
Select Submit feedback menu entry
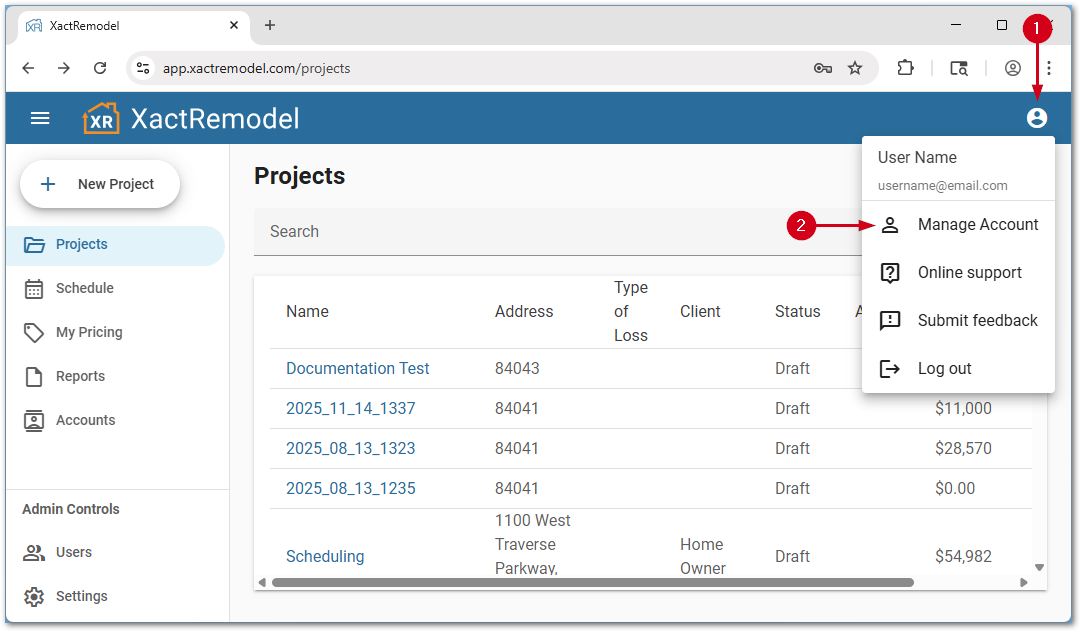pos(977,321)
